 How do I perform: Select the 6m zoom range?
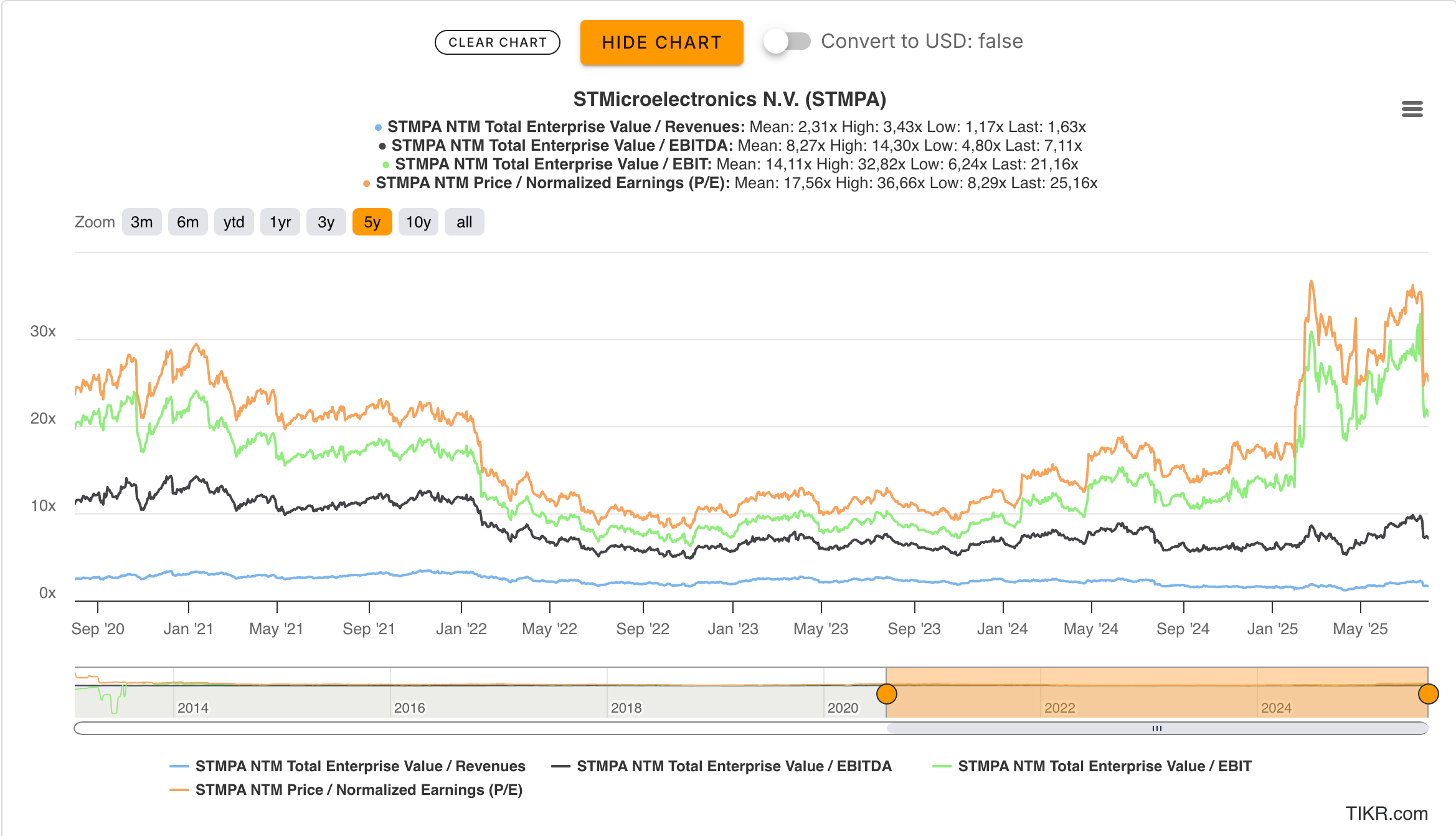coord(187,222)
